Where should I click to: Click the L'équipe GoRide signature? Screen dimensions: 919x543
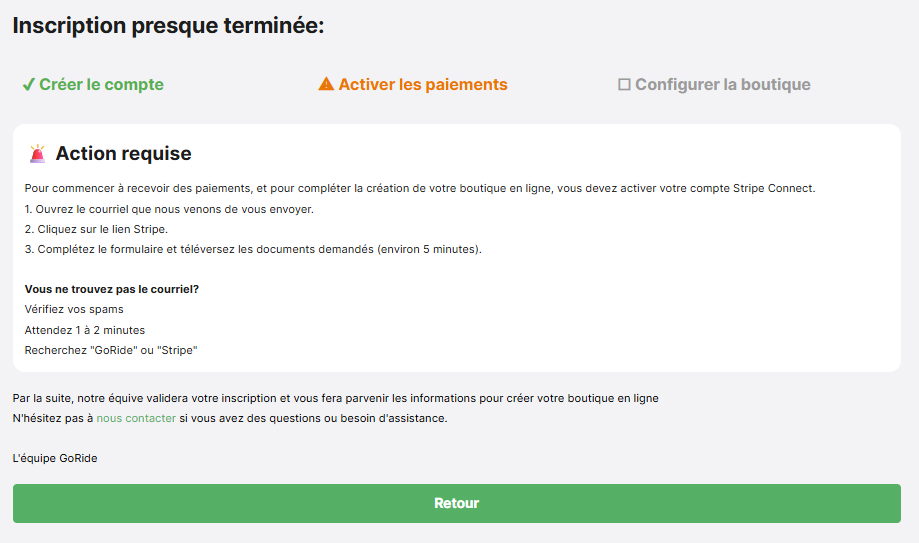pyautogui.click(x=55, y=458)
